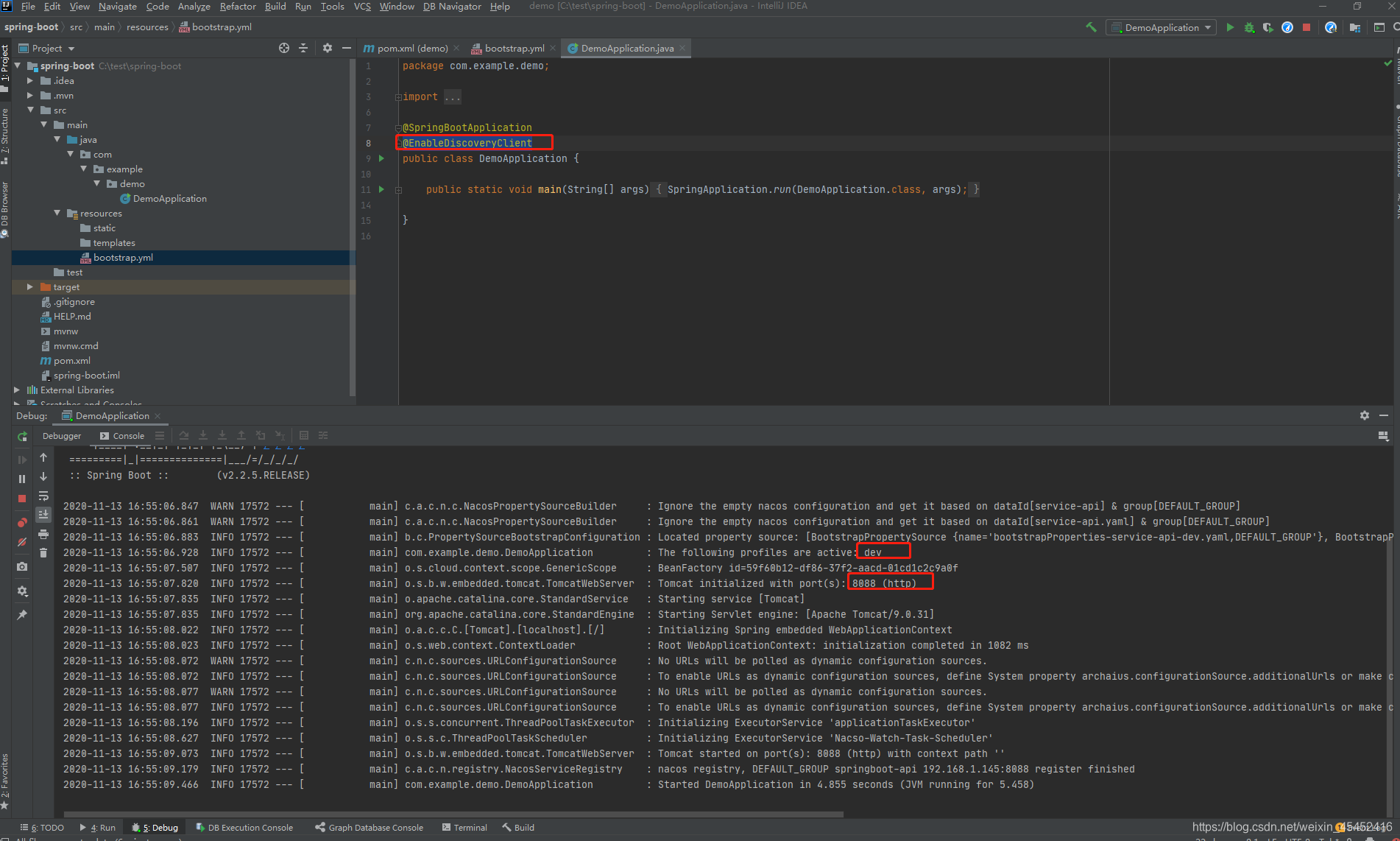This screenshot has height=841, width=1400.
Task: View breakpoints with red circles icon
Action: (x=22, y=523)
